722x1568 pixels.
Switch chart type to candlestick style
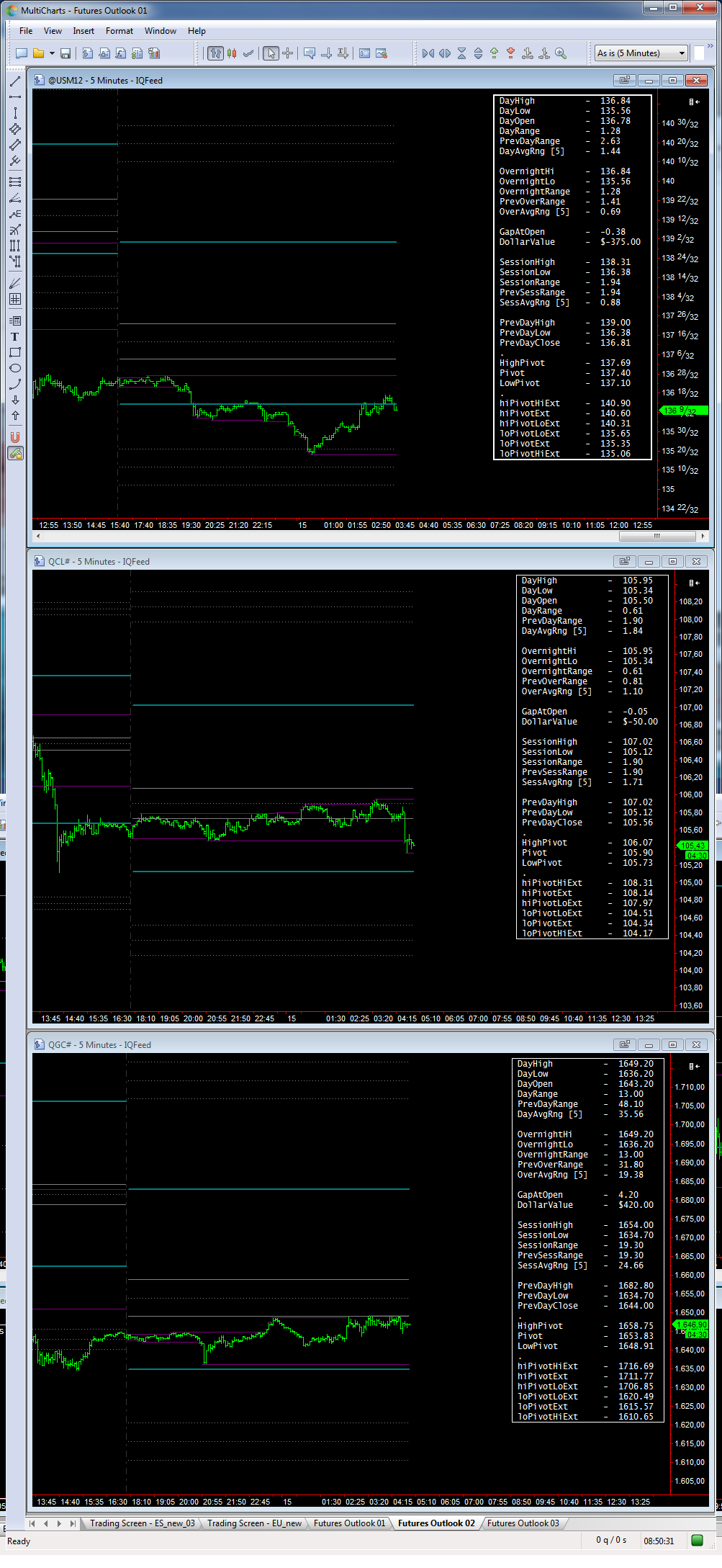pyautogui.click(x=232, y=53)
